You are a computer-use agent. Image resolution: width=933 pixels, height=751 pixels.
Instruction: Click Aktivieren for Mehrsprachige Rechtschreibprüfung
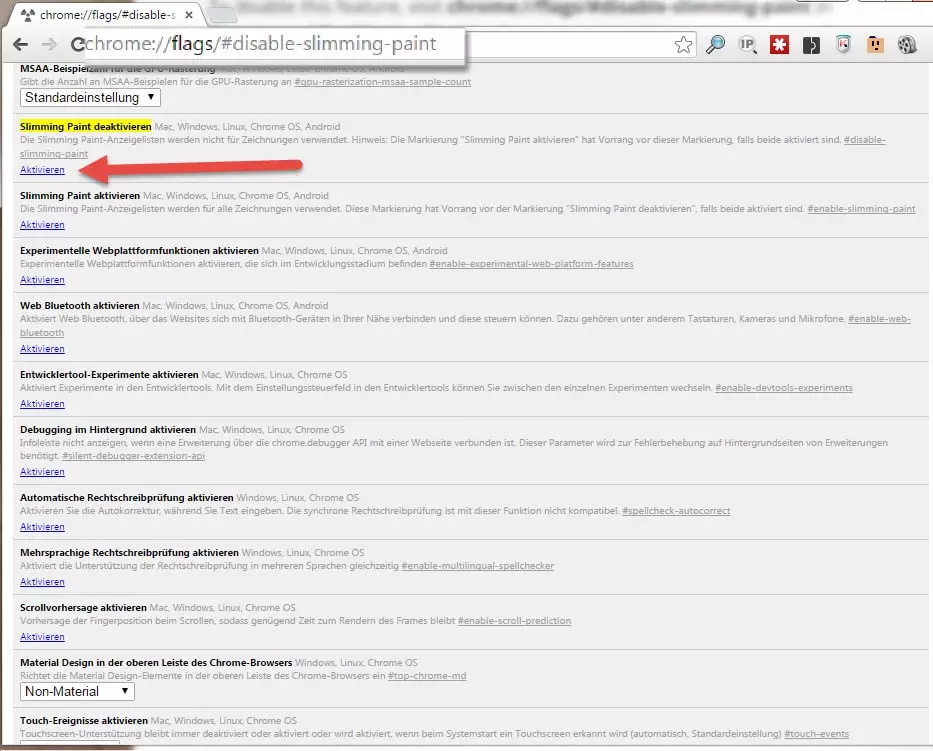pos(42,582)
